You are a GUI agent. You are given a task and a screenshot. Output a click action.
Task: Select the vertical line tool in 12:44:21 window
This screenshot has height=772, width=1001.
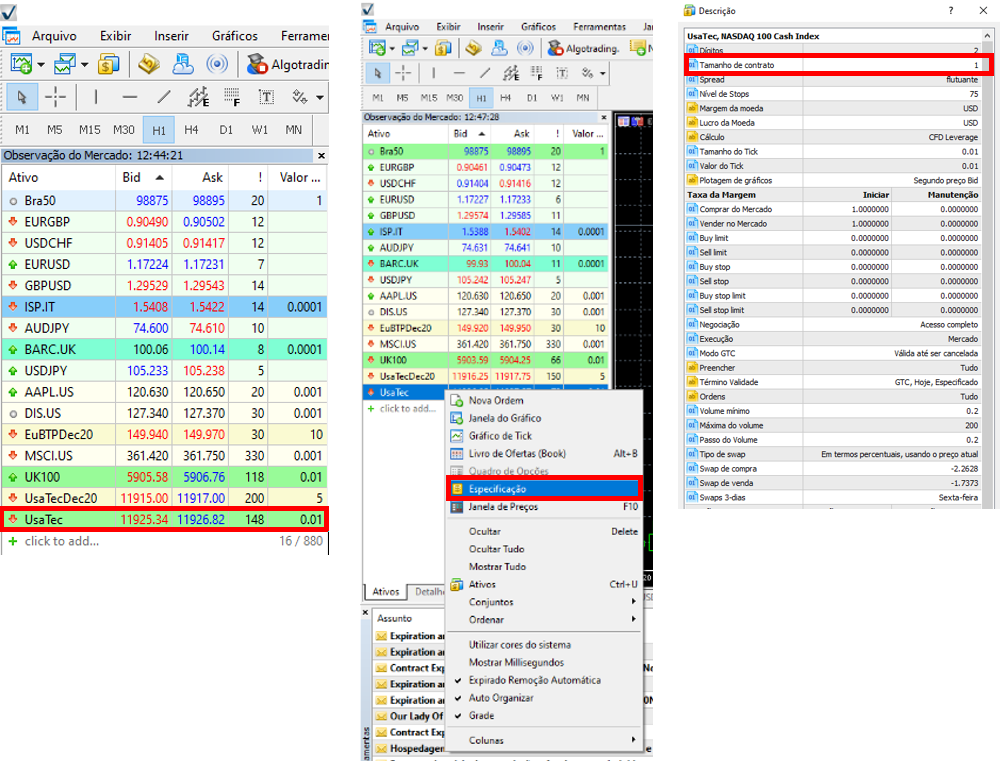(96, 97)
